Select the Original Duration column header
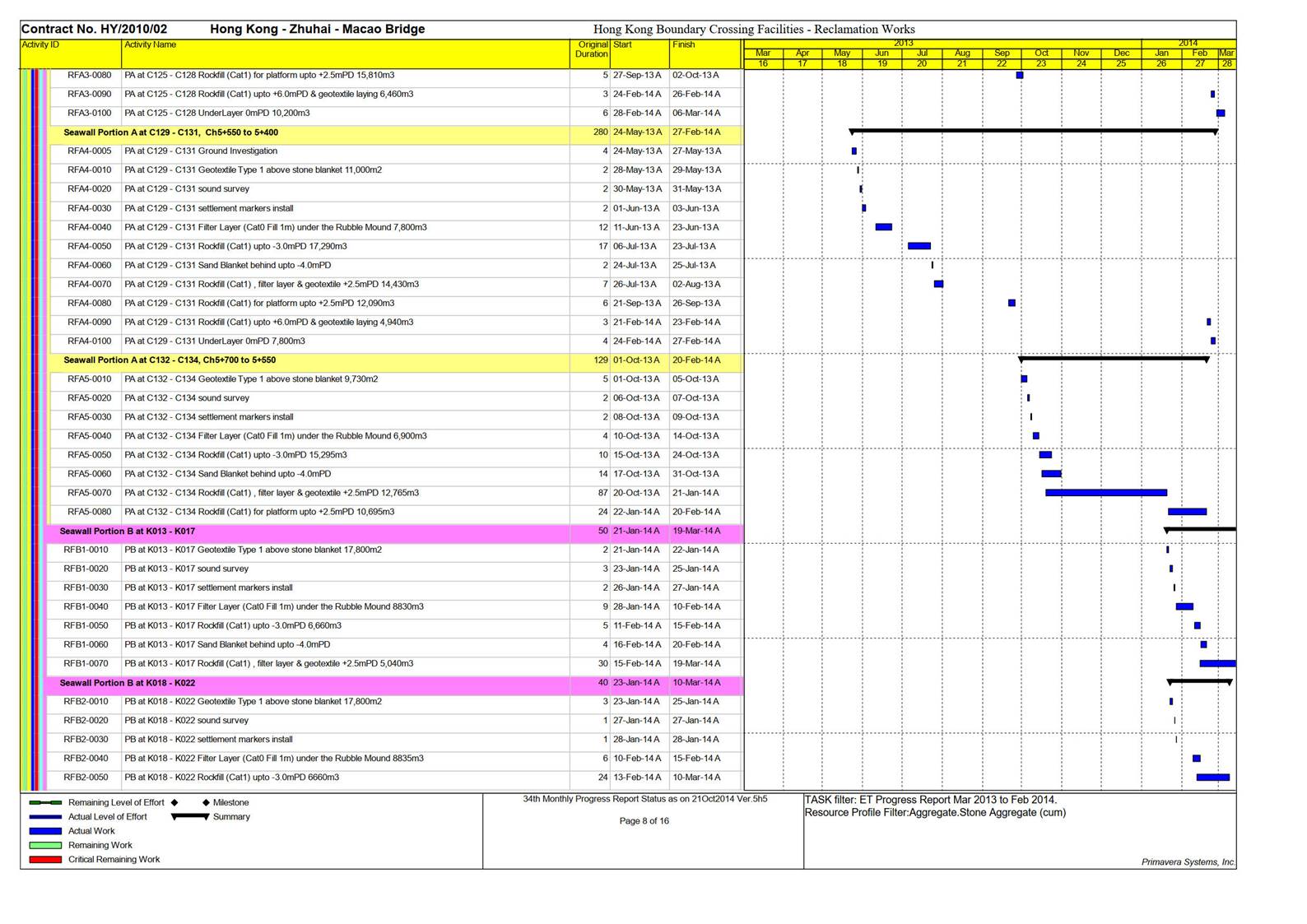1307x924 pixels. click(x=590, y=53)
